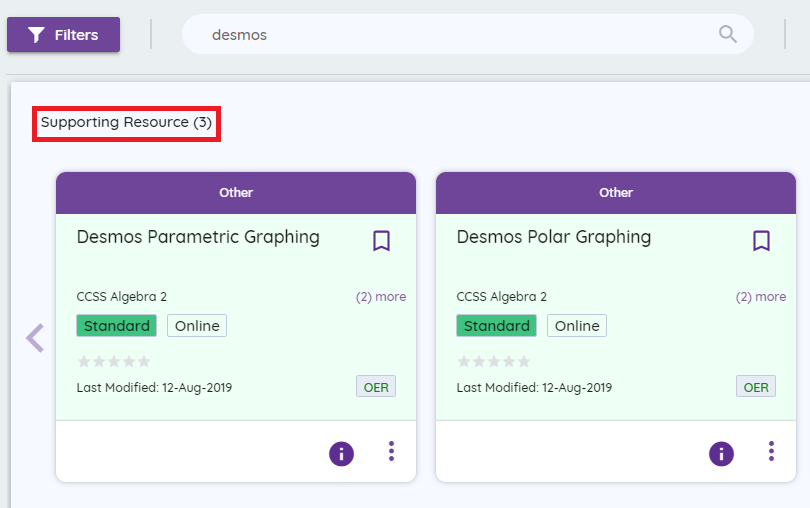The height and width of the screenshot is (508, 810).
Task: Click the search field containing desmos
Action: (468, 35)
